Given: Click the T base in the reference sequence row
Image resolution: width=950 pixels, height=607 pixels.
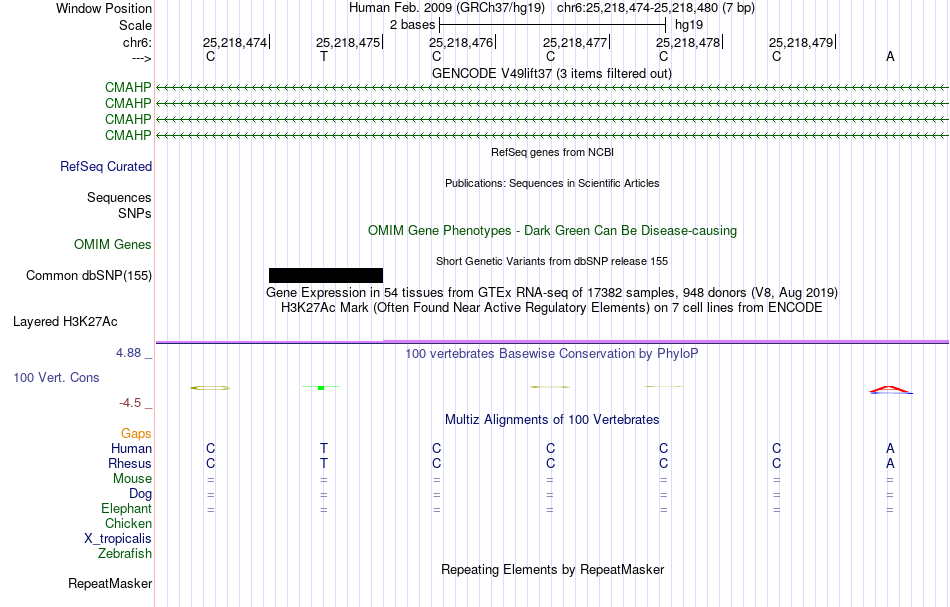Looking at the screenshot, I should point(324,56).
